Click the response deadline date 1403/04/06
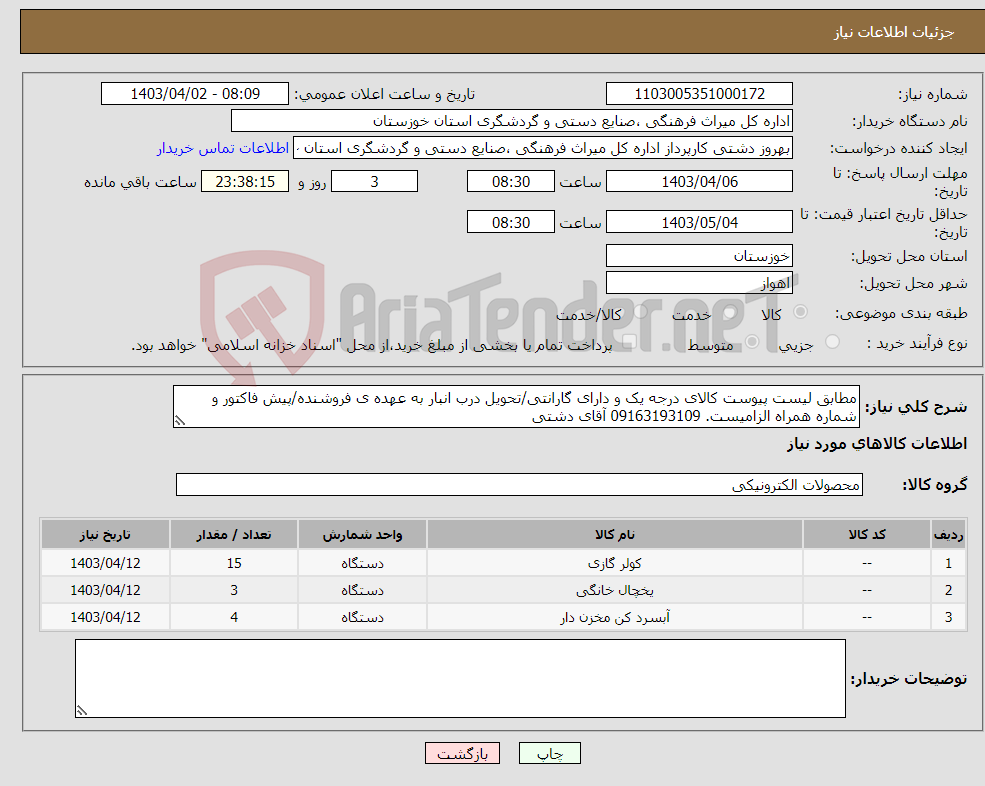The image size is (985, 786). click(x=699, y=182)
